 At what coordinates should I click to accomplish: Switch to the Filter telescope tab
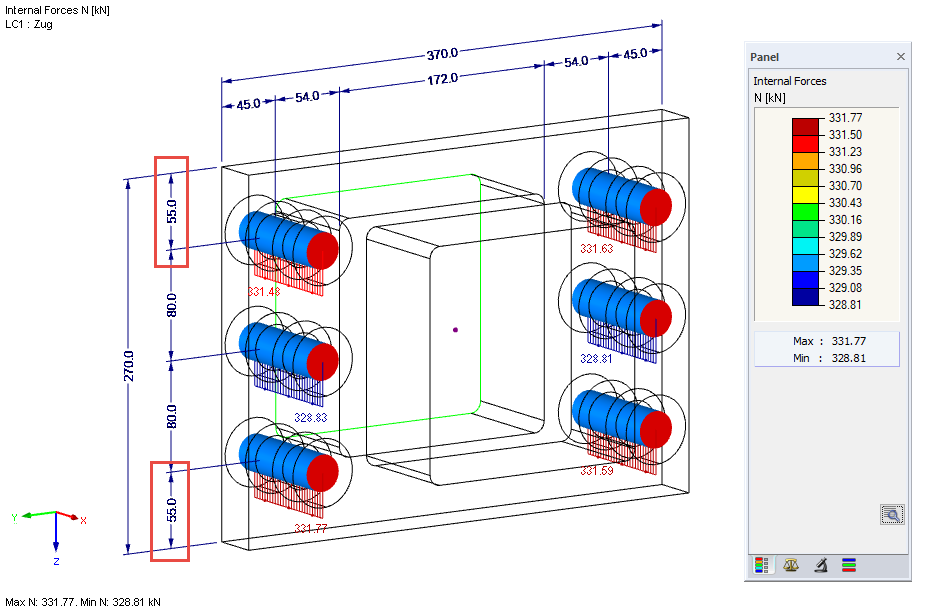click(820, 565)
